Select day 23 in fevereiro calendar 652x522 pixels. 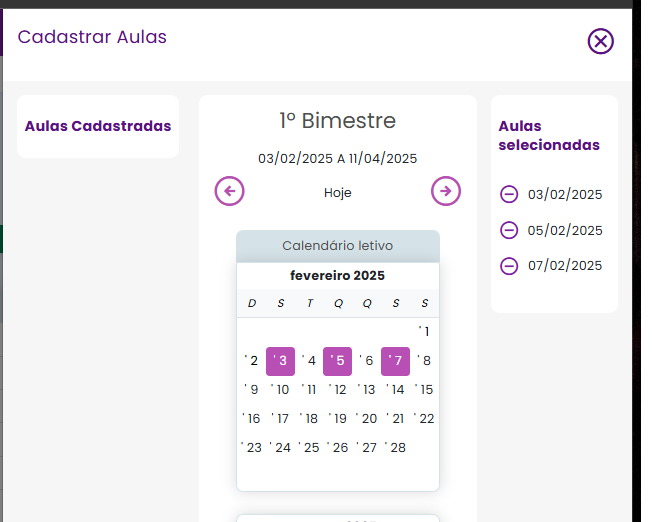(251, 448)
